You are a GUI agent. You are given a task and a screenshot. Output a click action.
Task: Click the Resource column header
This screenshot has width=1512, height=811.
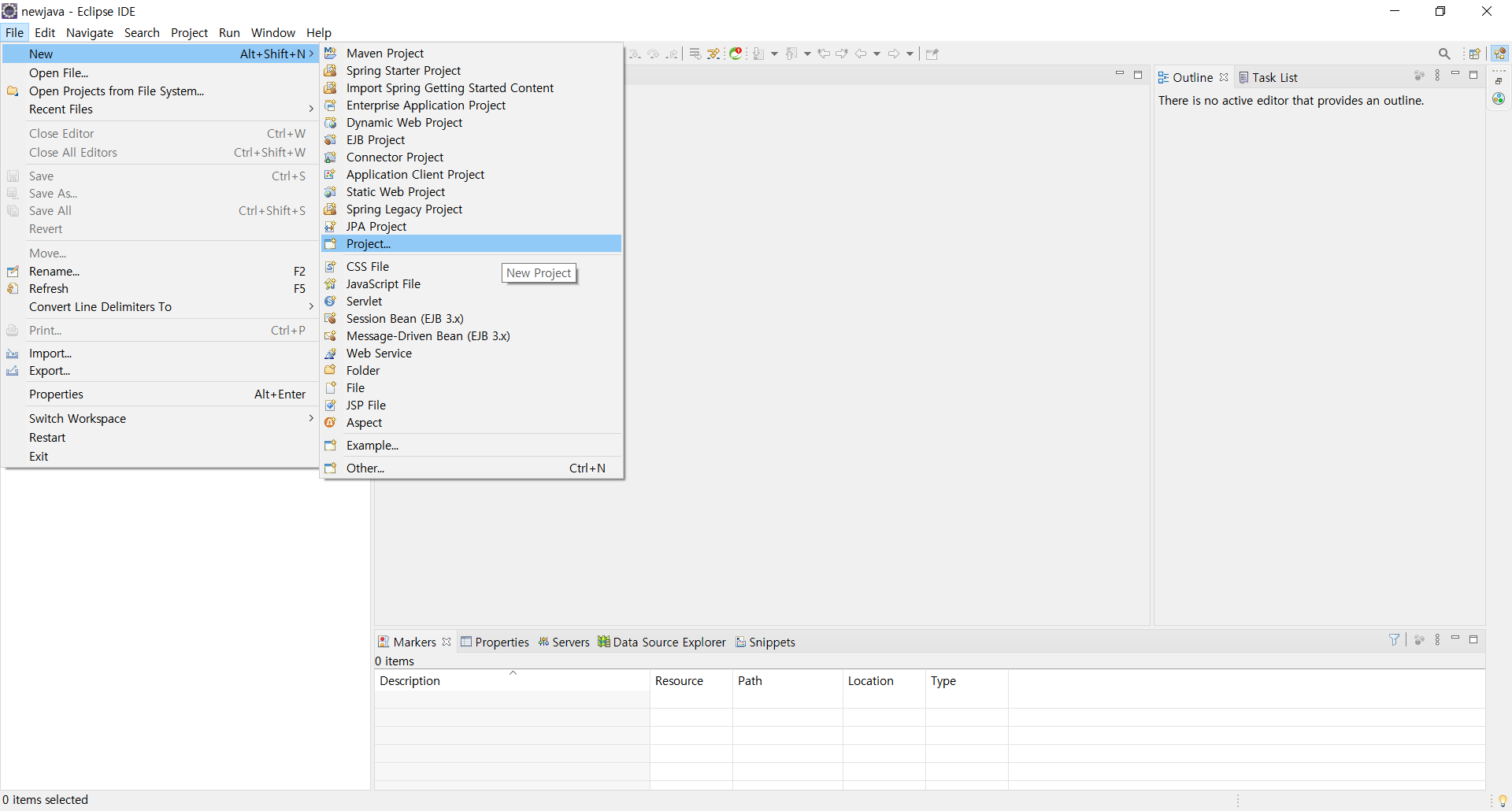click(691, 680)
